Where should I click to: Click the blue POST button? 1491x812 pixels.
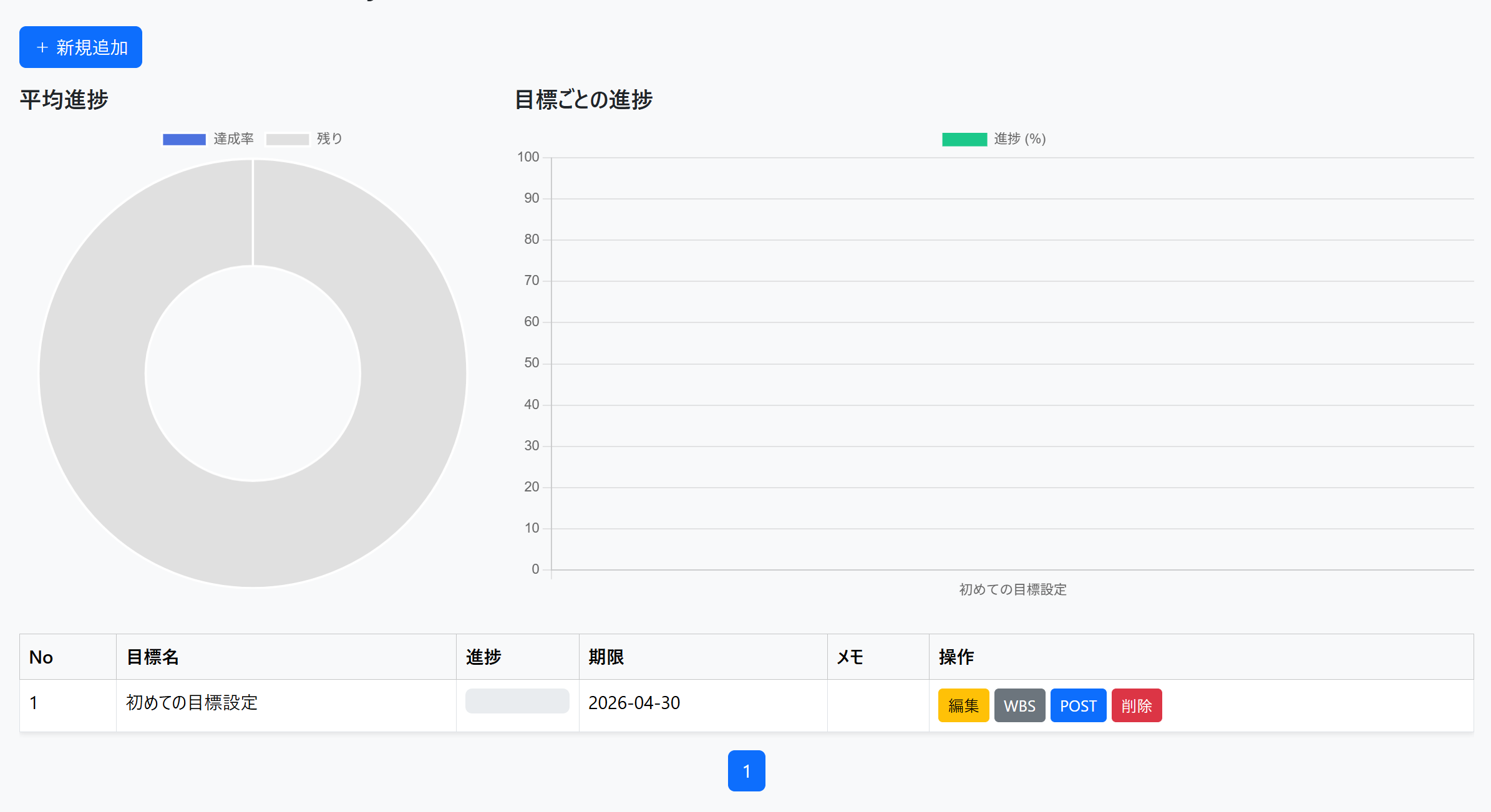click(x=1077, y=705)
